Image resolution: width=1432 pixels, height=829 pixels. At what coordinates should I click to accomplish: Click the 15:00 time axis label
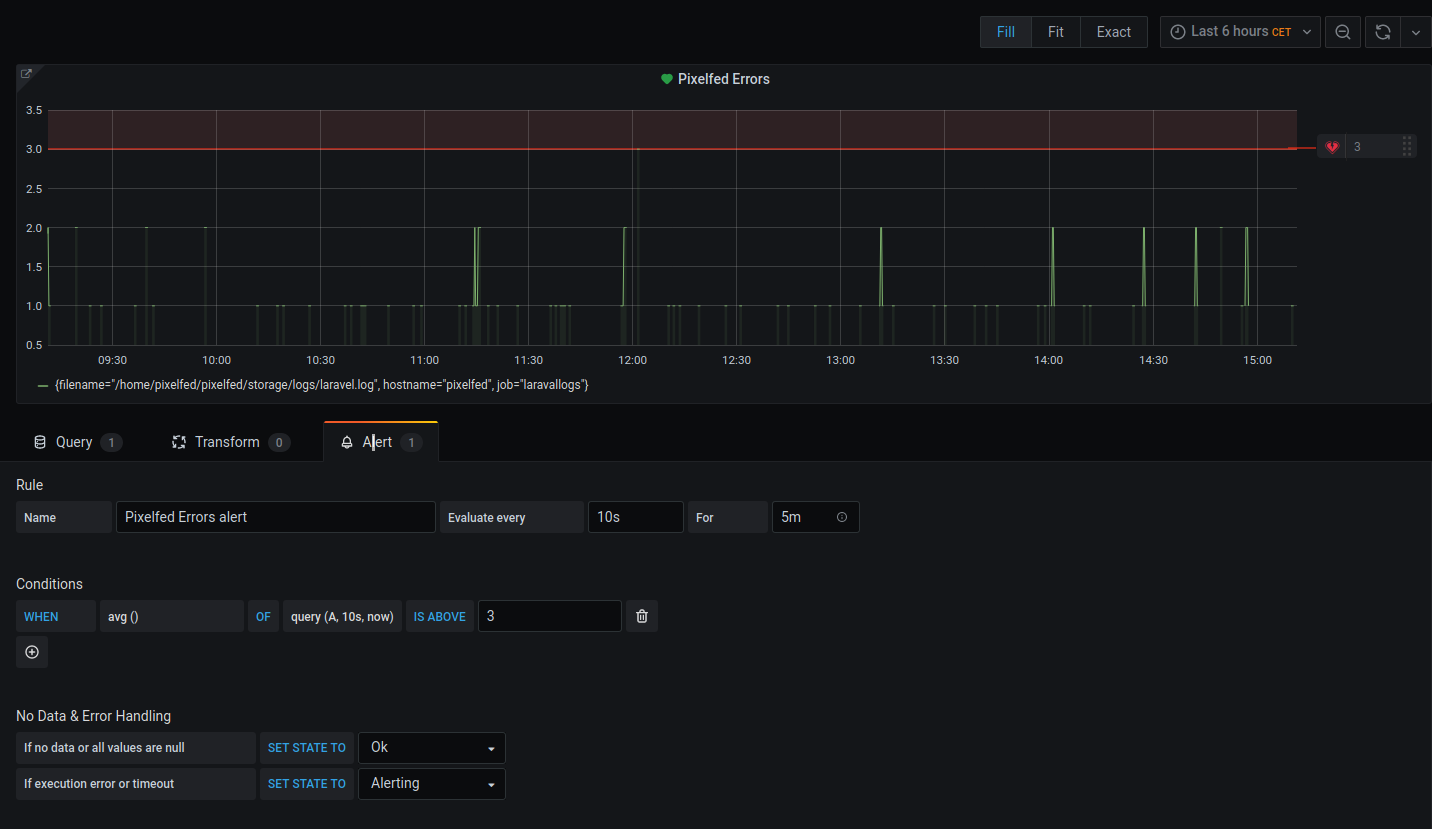tap(1257, 360)
